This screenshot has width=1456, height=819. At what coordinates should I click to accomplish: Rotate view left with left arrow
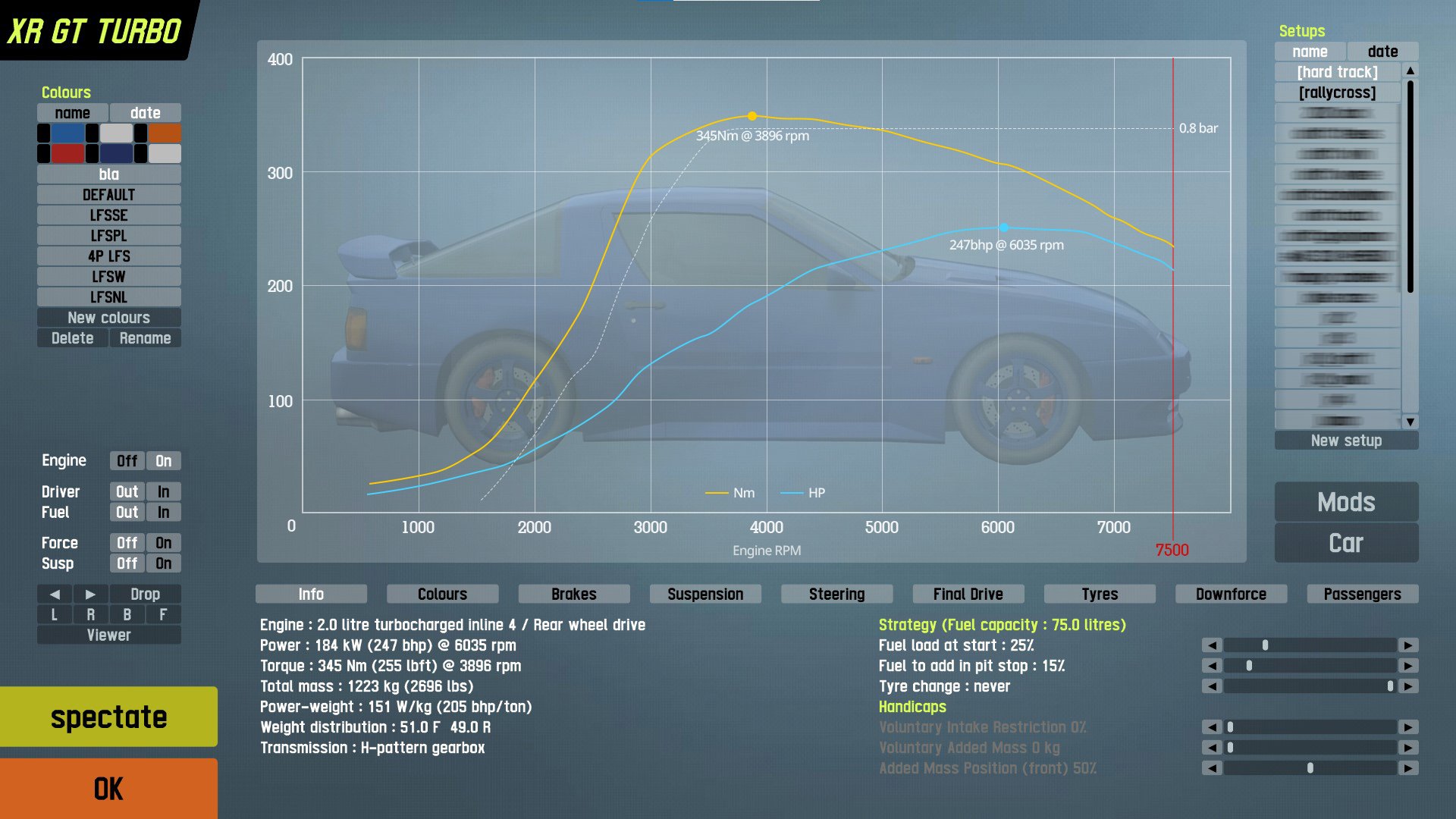[x=55, y=594]
